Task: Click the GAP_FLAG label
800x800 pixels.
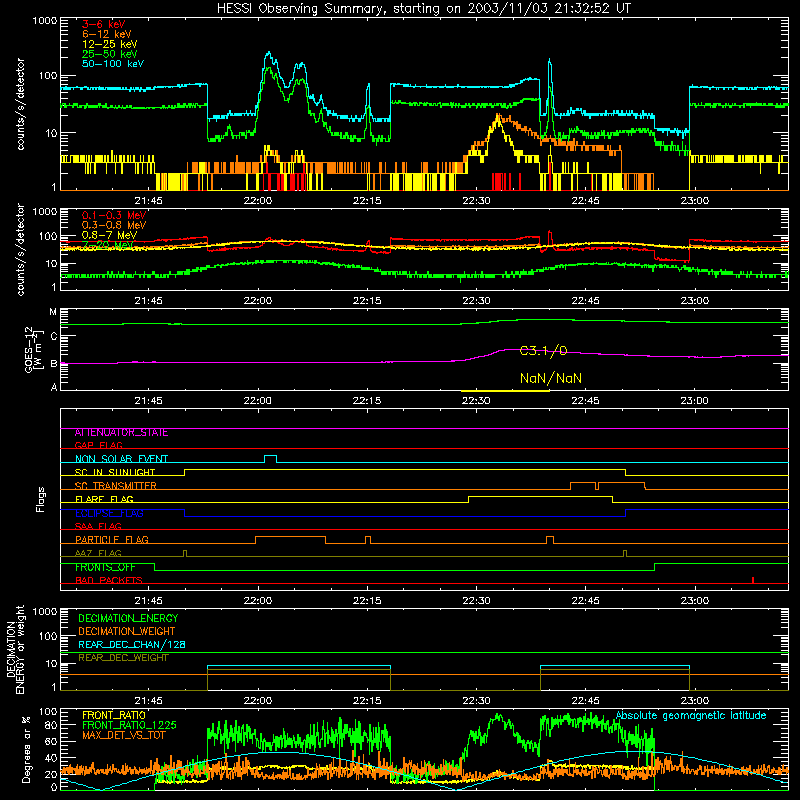Action: 98,445
